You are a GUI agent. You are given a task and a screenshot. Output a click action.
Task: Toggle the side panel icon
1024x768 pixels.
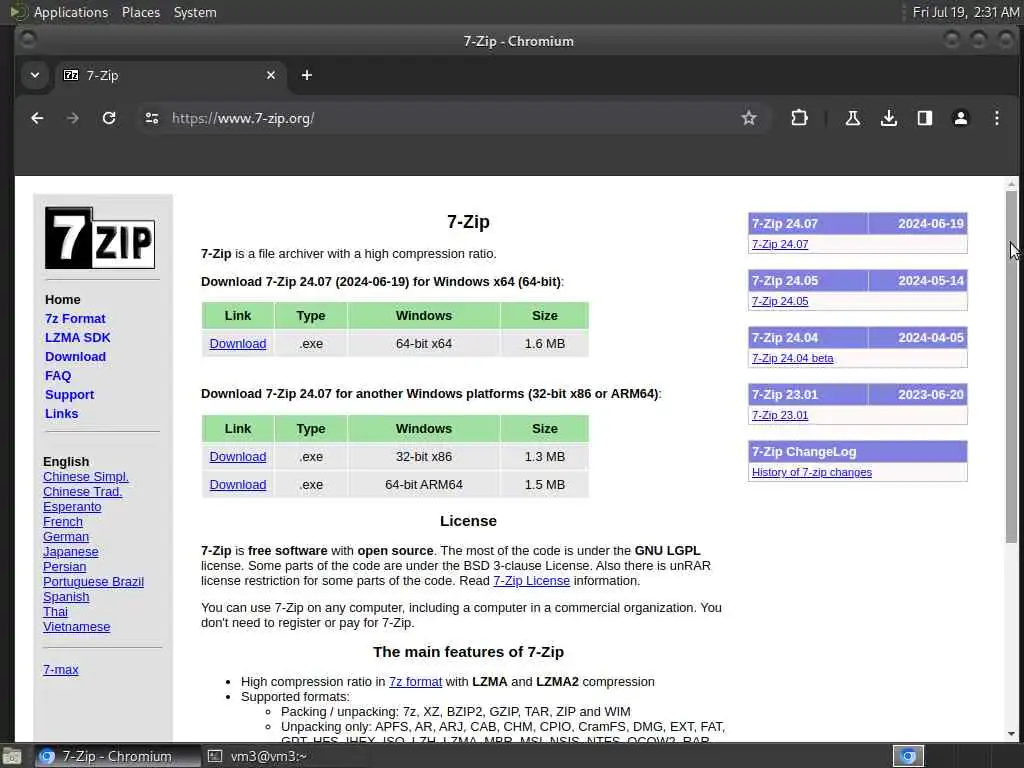924,118
